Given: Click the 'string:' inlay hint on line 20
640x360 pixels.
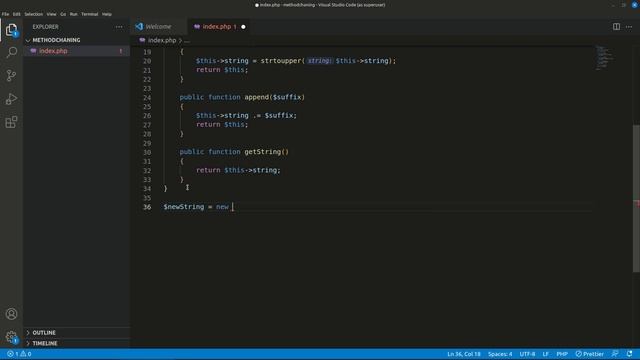Looking at the screenshot, I should click(319, 61).
